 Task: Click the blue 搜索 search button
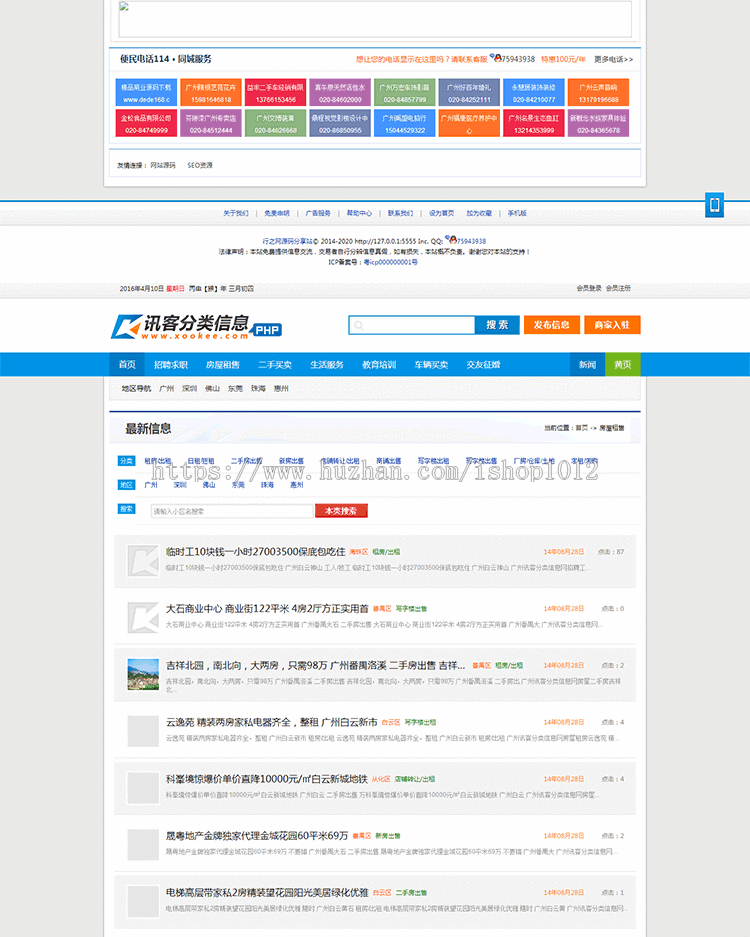tap(497, 325)
